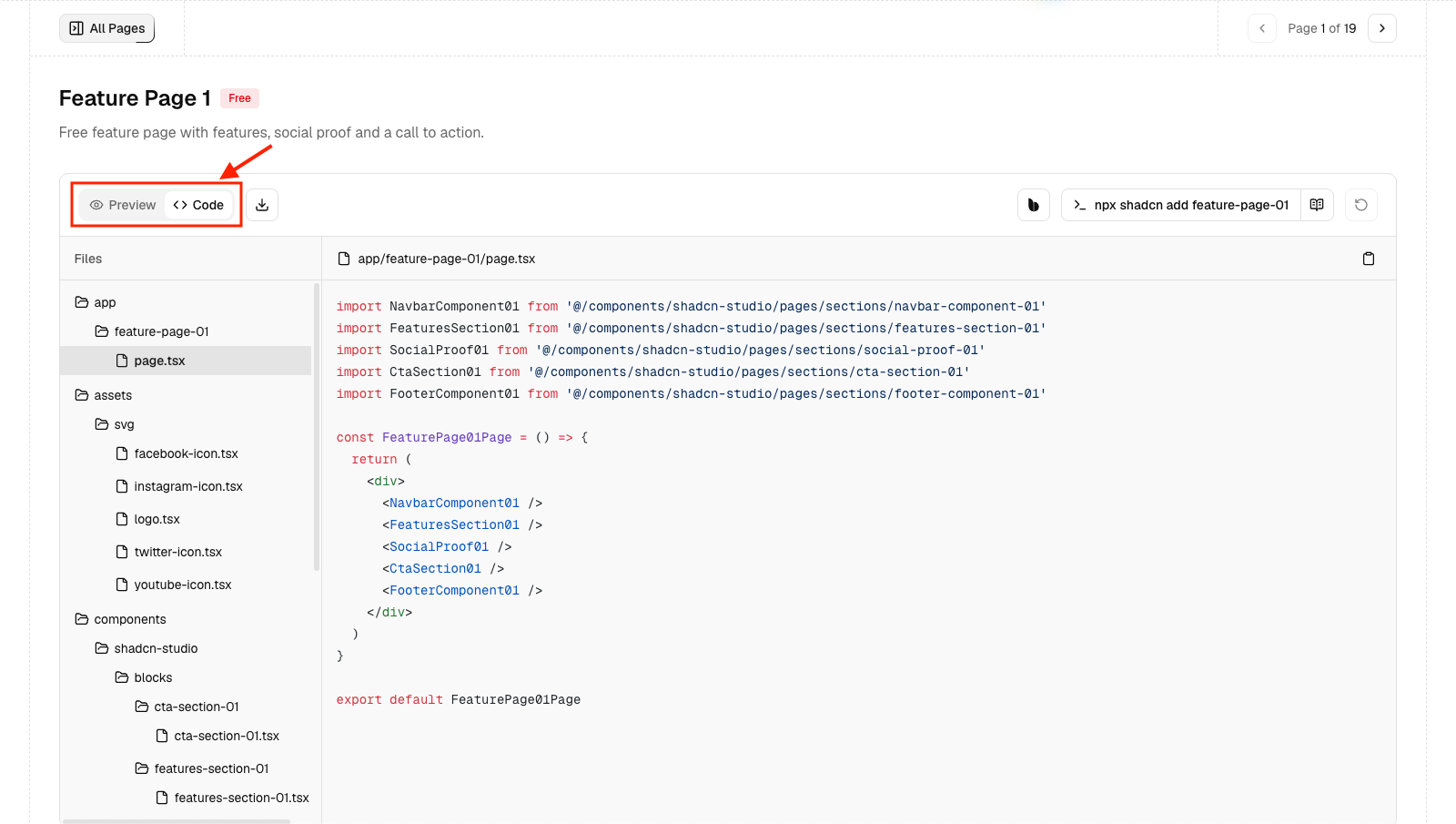Screen dimensions: 1456x824
Task: Click the page description text
Action: tap(271, 133)
